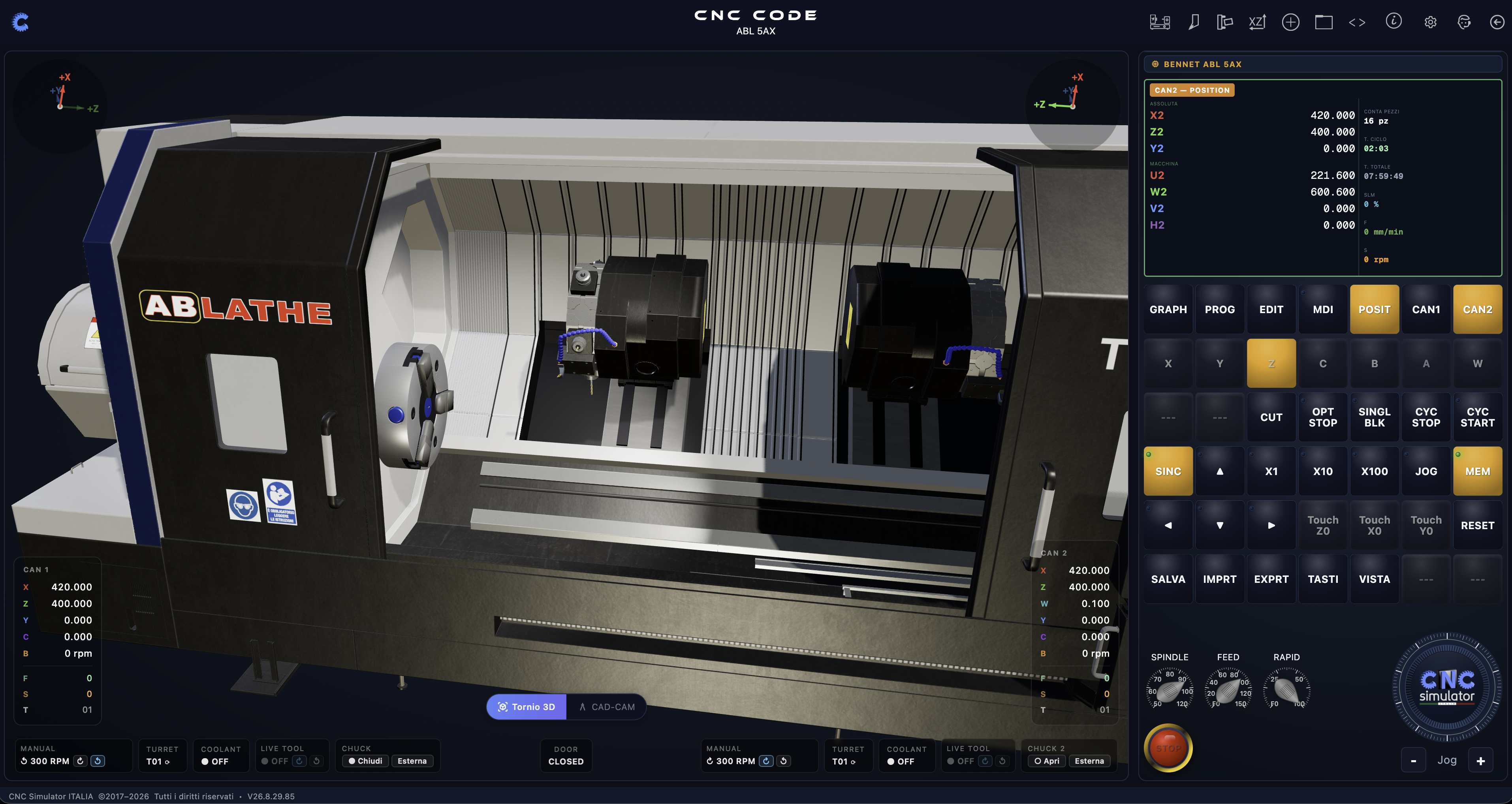This screenshot has height=804, width=1512.
Task: Select the CAN2 channel key
Action: (x=1477, y=309)
